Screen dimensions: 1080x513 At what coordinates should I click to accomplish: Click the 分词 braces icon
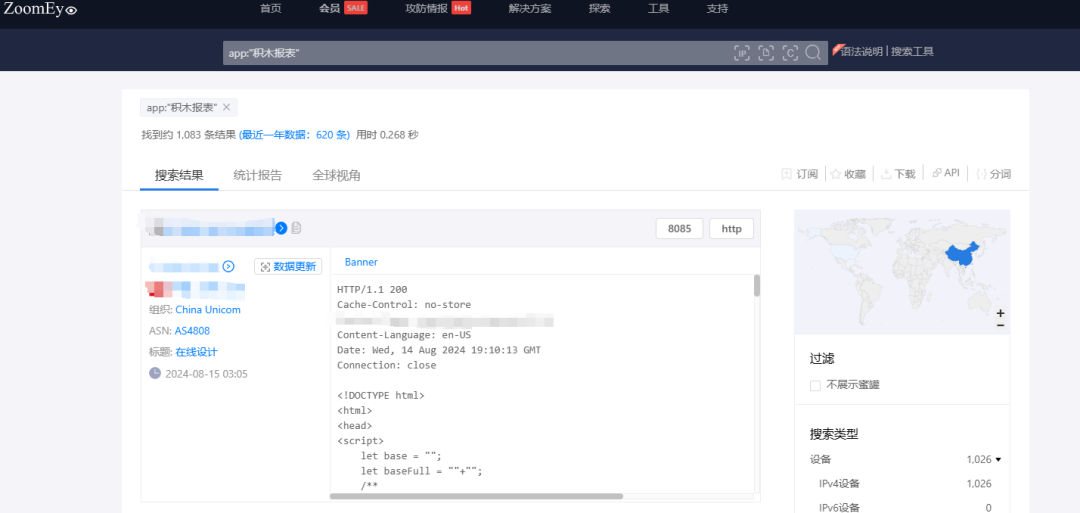(x=982, y=174)
